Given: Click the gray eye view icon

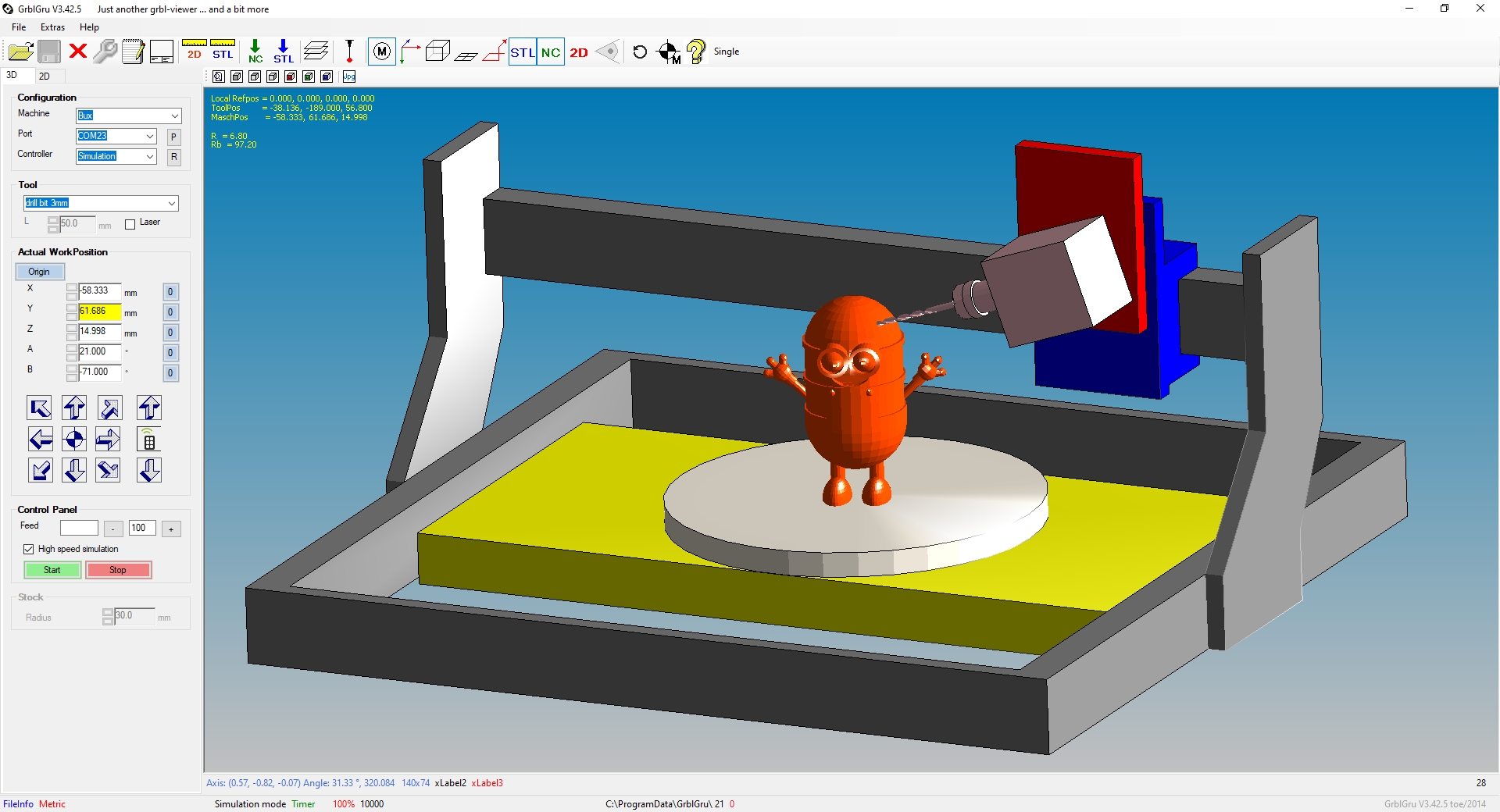Looking at the screenshot, I should coord(607,52).
